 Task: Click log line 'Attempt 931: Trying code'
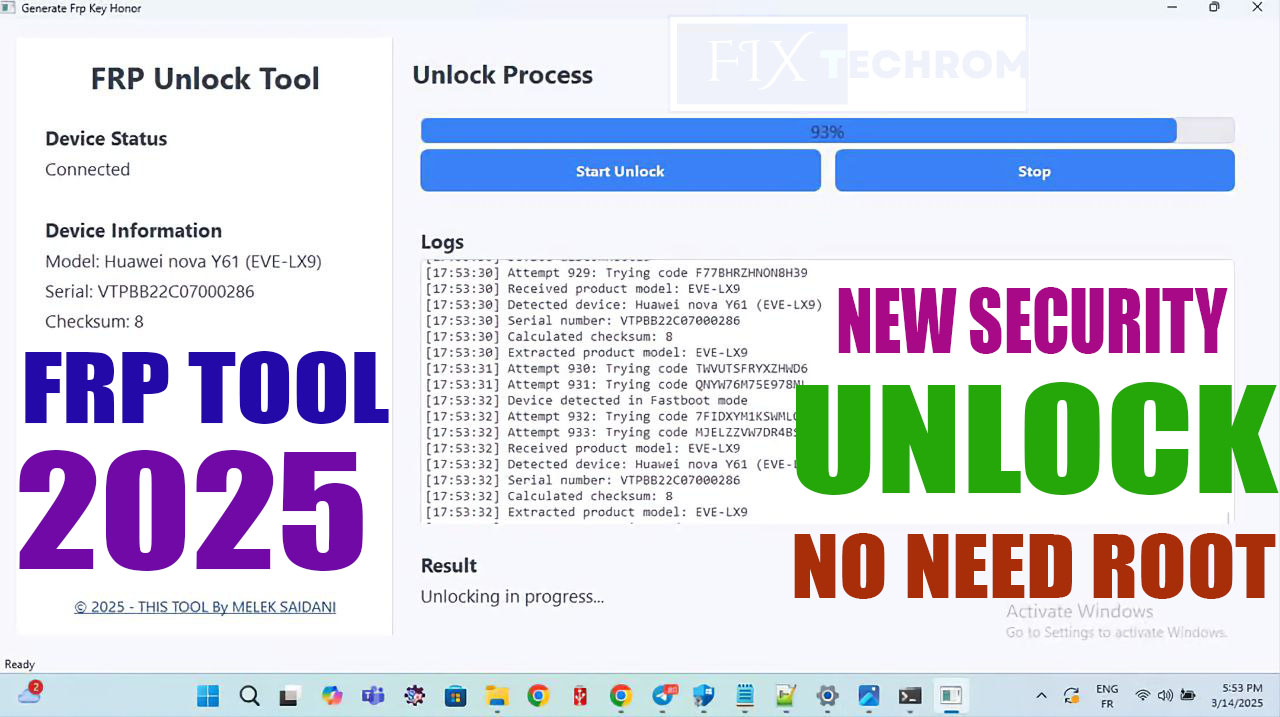click(616, 384)
